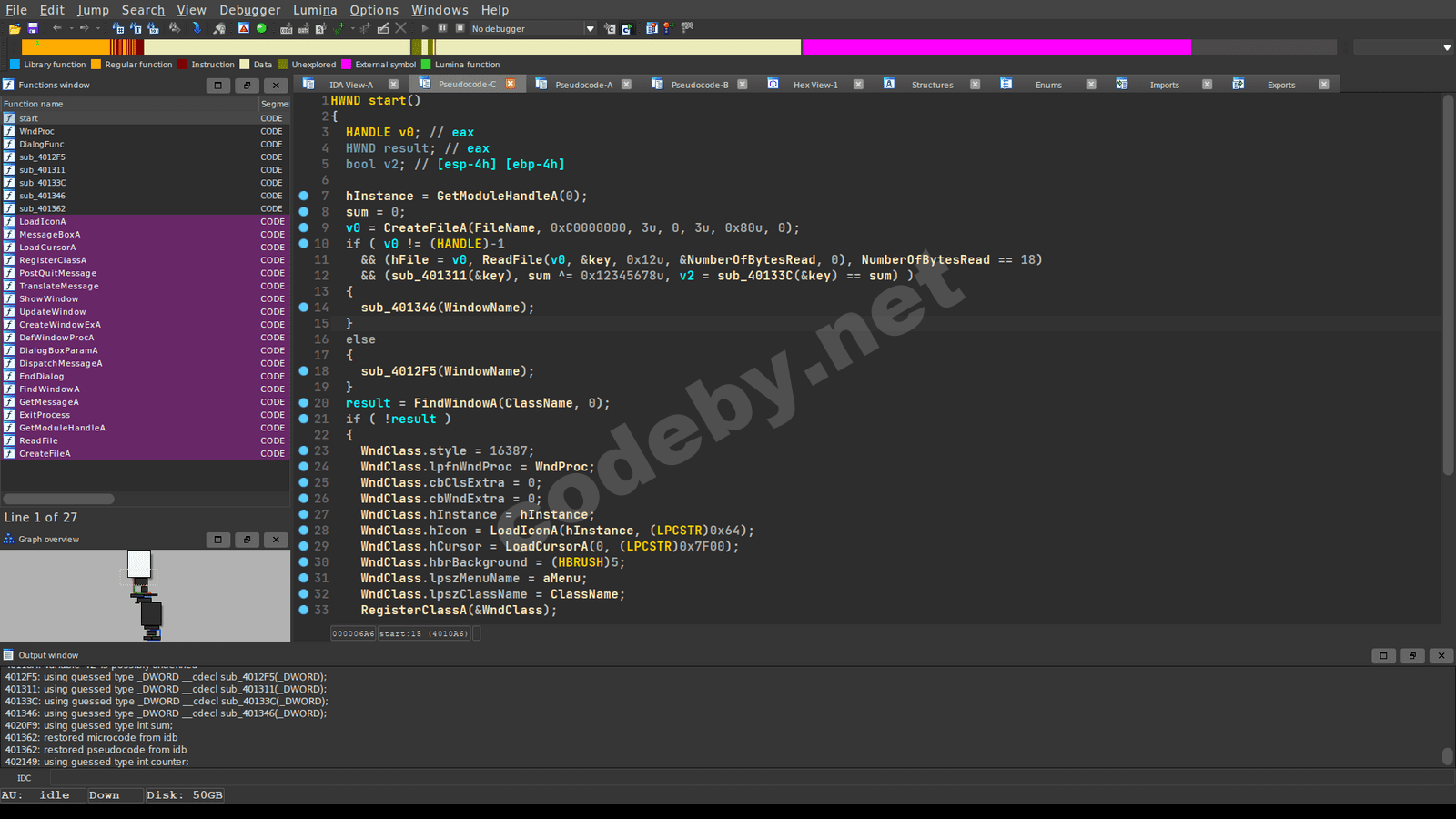Stop the process with the stop icon
The image size is (1456, 819).
click(460, 28)
